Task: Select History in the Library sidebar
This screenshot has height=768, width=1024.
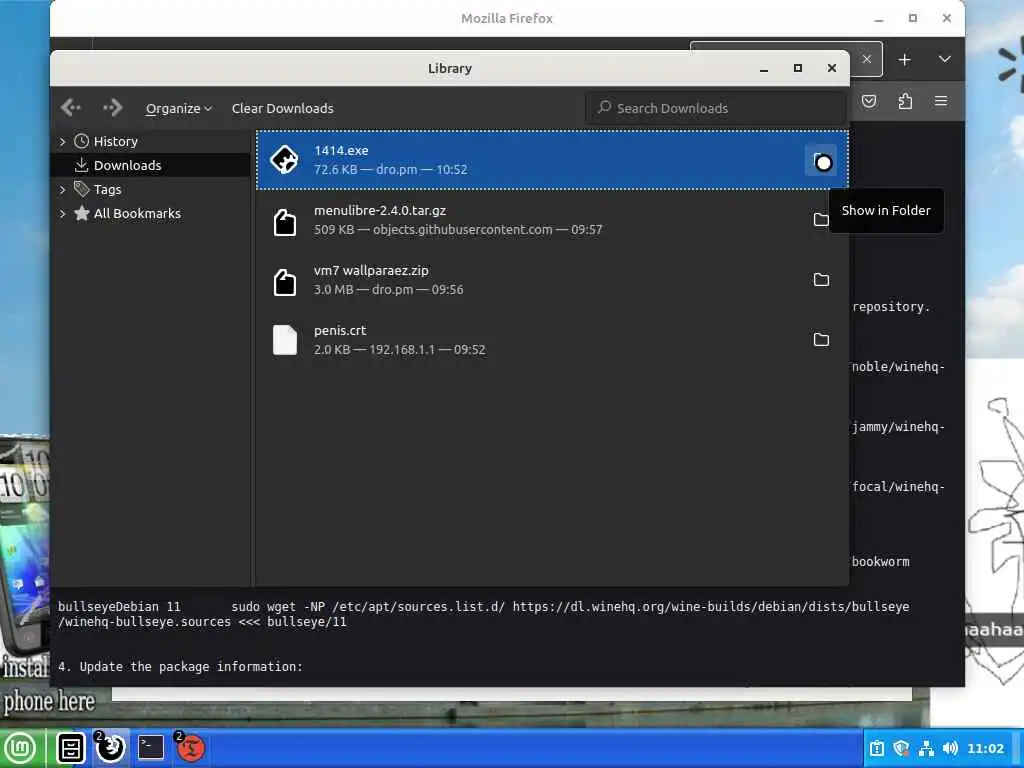Action: 116,141
